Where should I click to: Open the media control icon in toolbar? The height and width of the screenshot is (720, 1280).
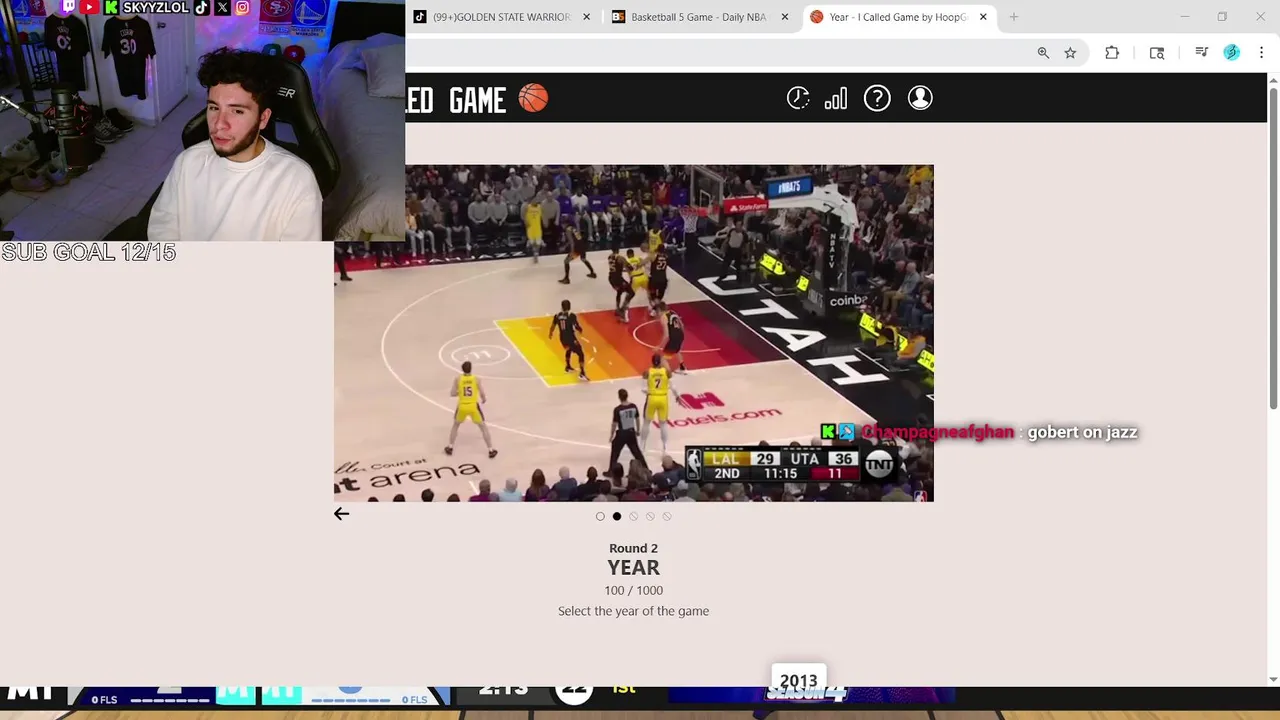point(1202,53)
